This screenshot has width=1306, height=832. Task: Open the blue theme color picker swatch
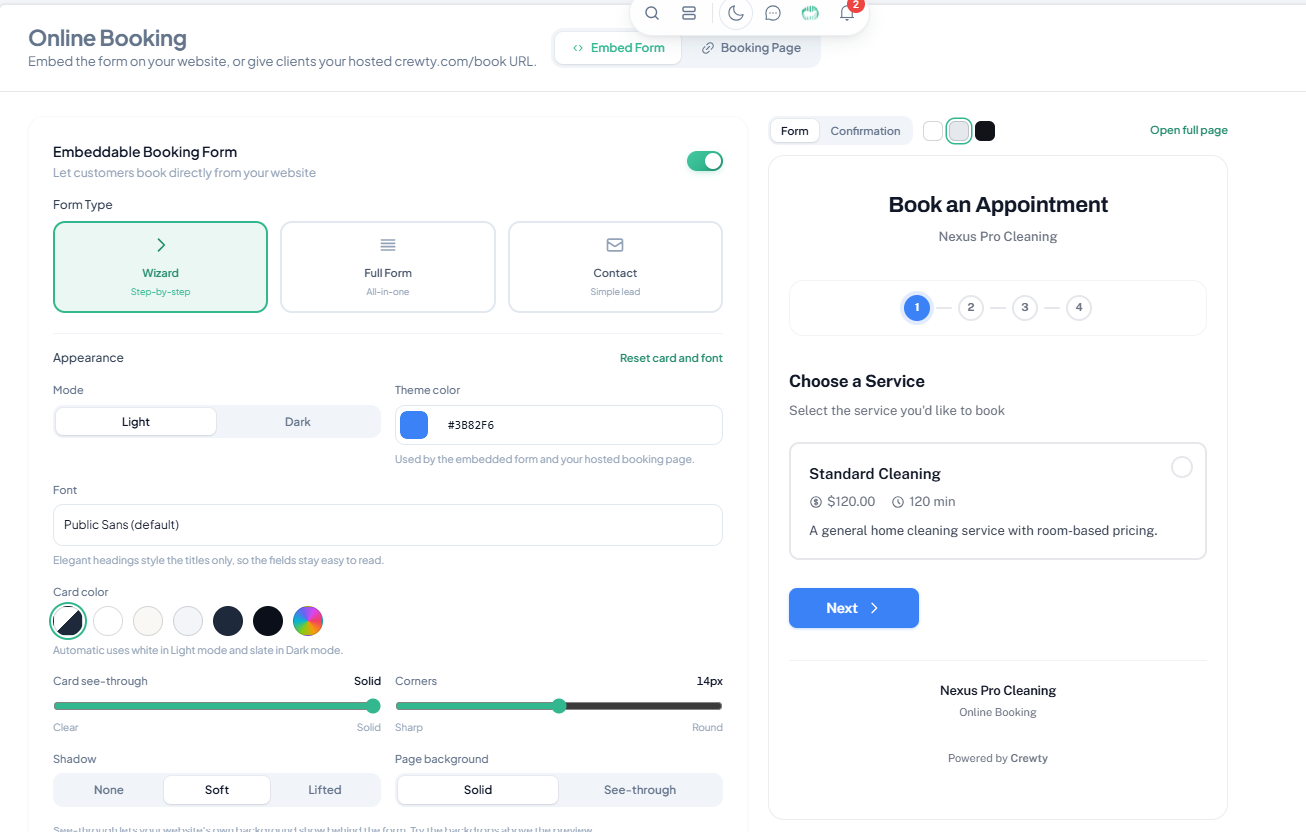point(414,425)
